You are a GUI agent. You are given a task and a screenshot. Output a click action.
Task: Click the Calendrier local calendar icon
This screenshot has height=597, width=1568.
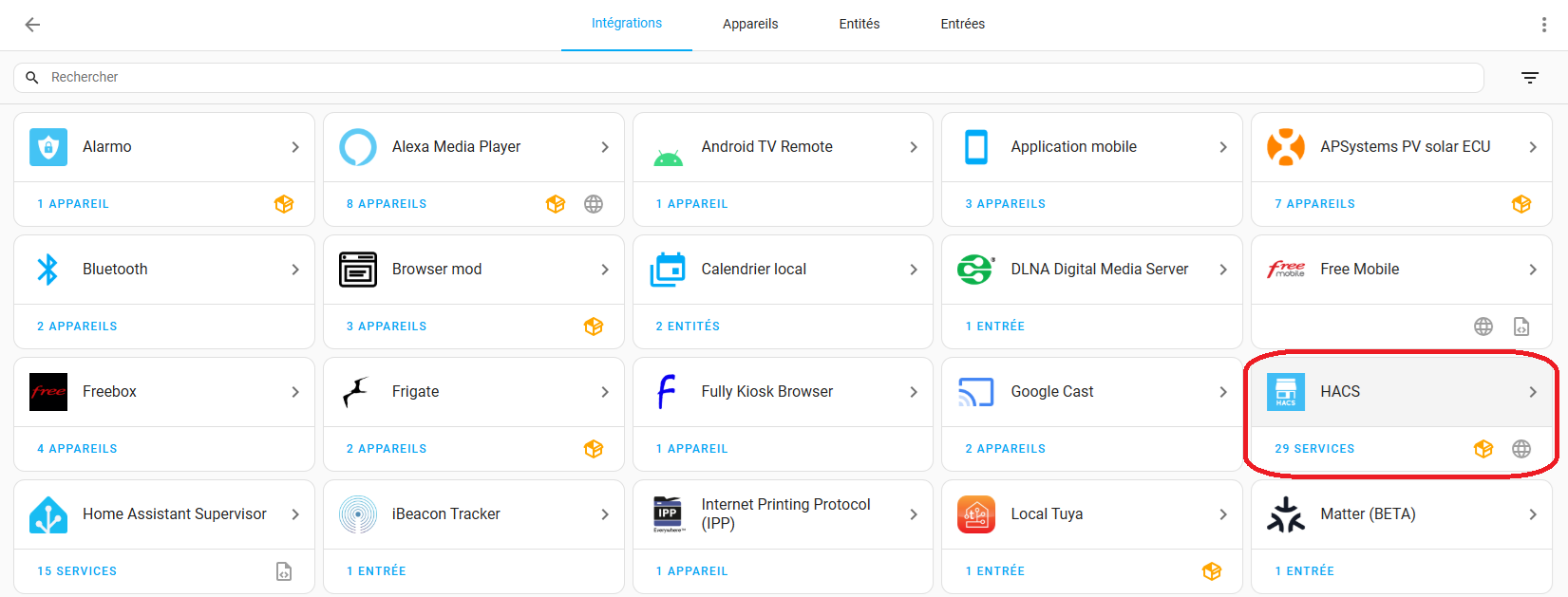(x=668, y=270)
